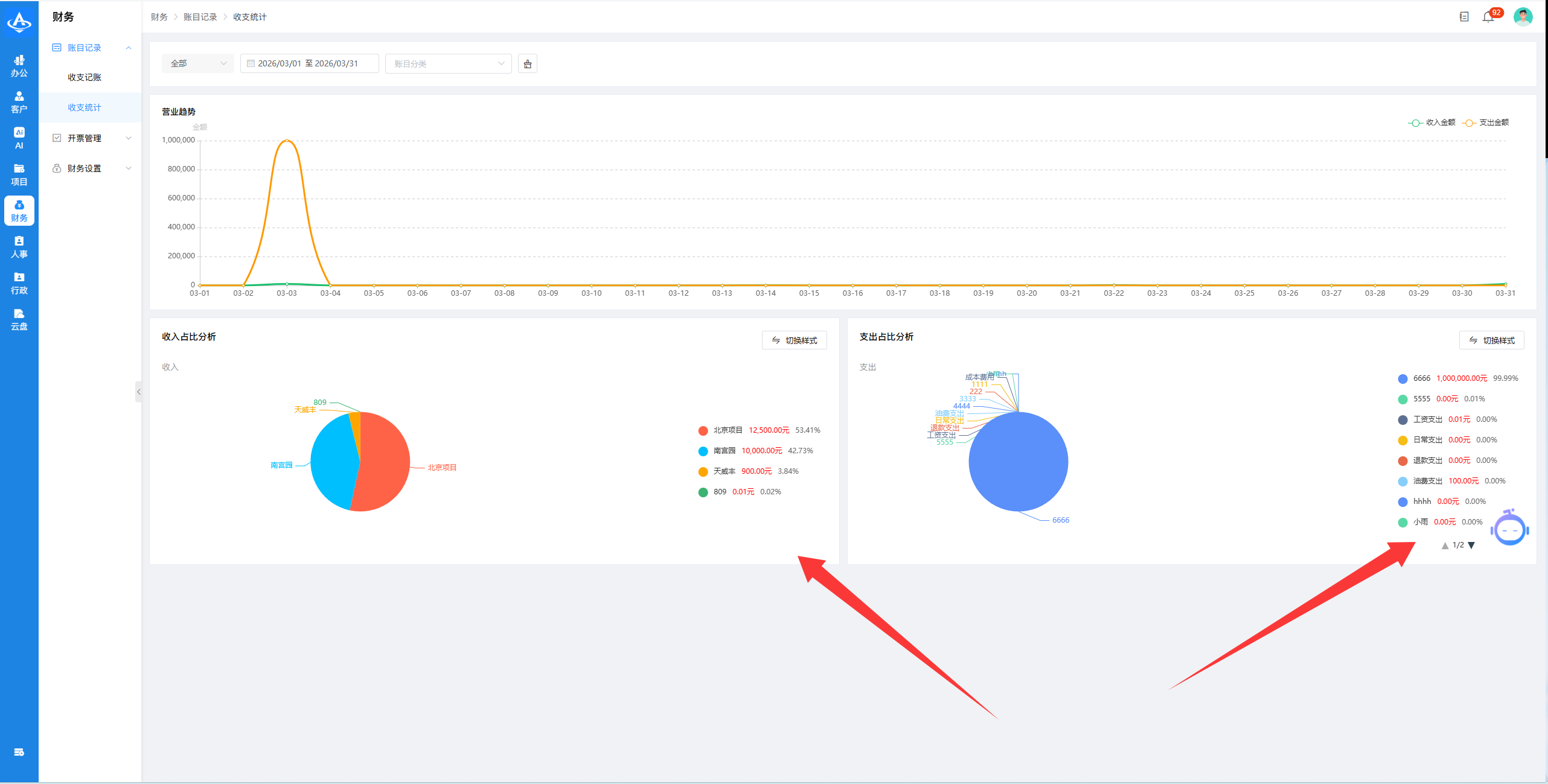Open the floating robot assistant
This screenshot has width=1548, height=784.
[x=1509, y=529]
